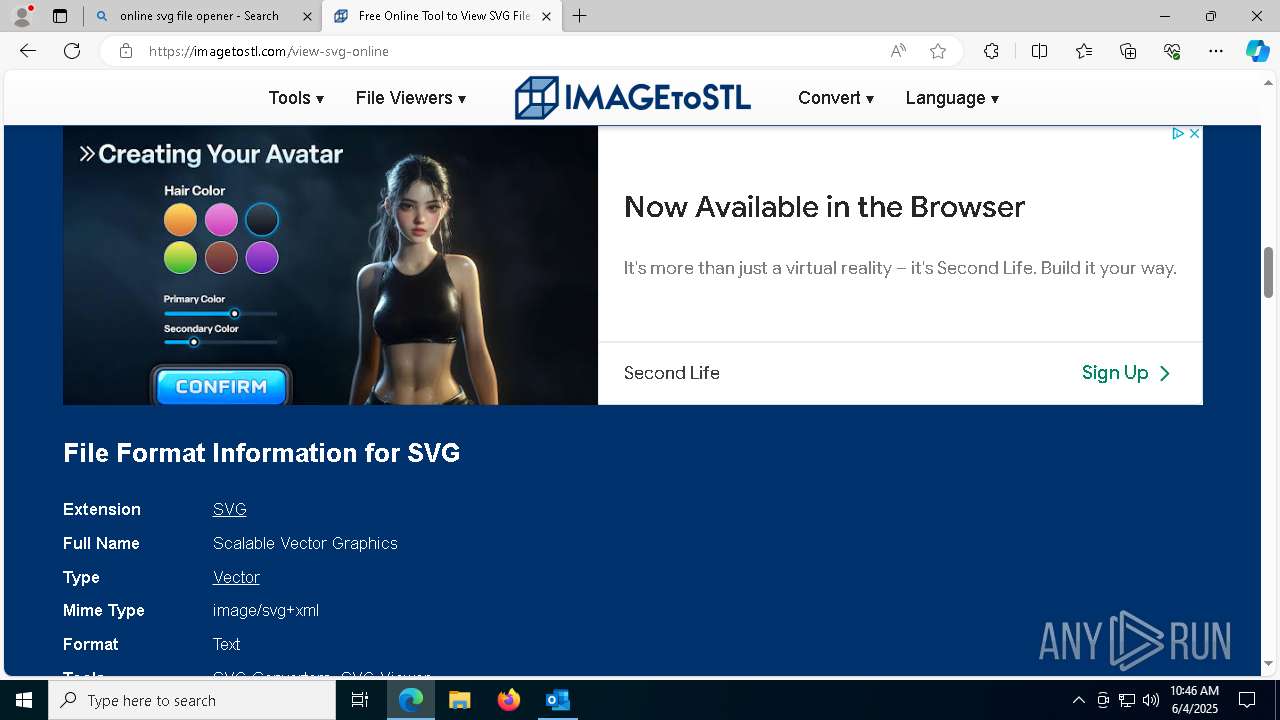Click Primary Color slider handle
Viewport: 1280px width, 720px height.
click(x=235, y=314)
